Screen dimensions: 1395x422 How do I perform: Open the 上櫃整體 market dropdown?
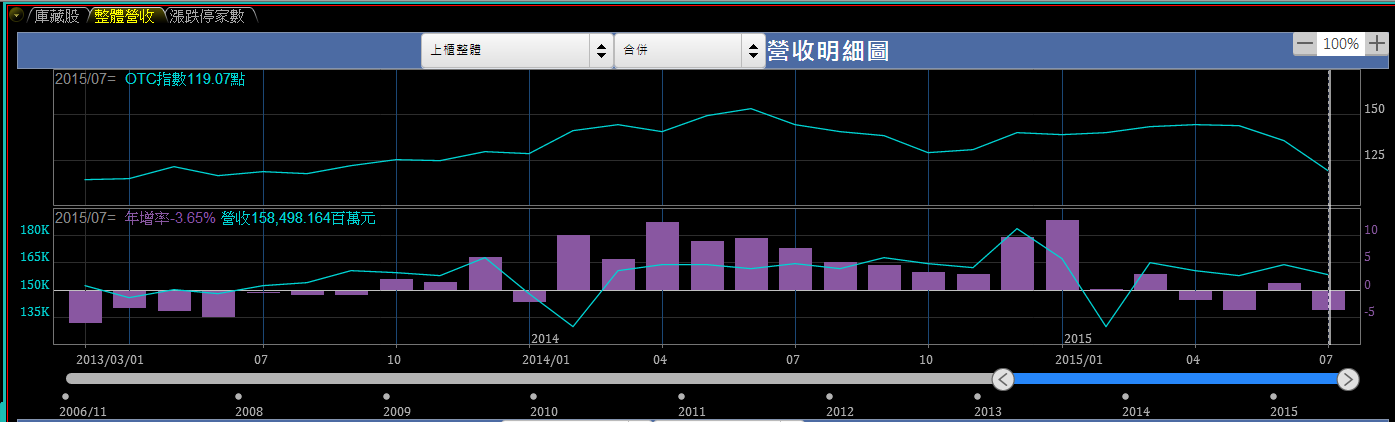coord(516,50)
